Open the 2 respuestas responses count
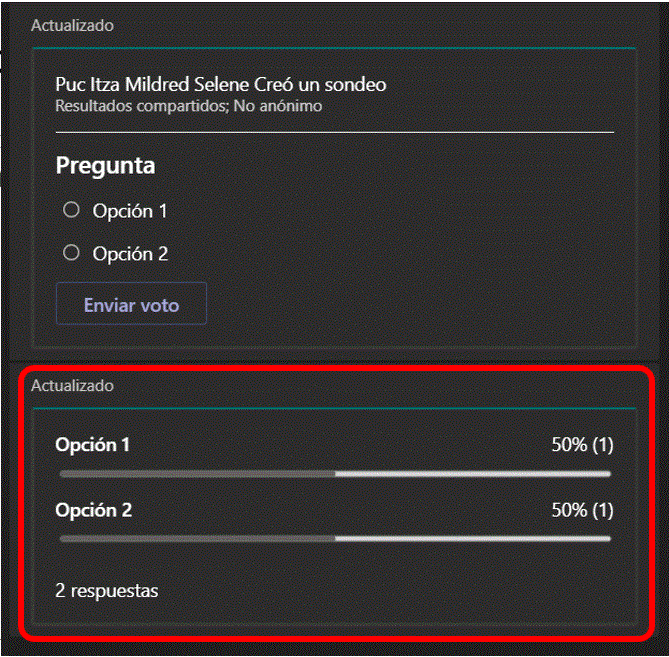Viewport: 669px width, 657px height. 106,590
